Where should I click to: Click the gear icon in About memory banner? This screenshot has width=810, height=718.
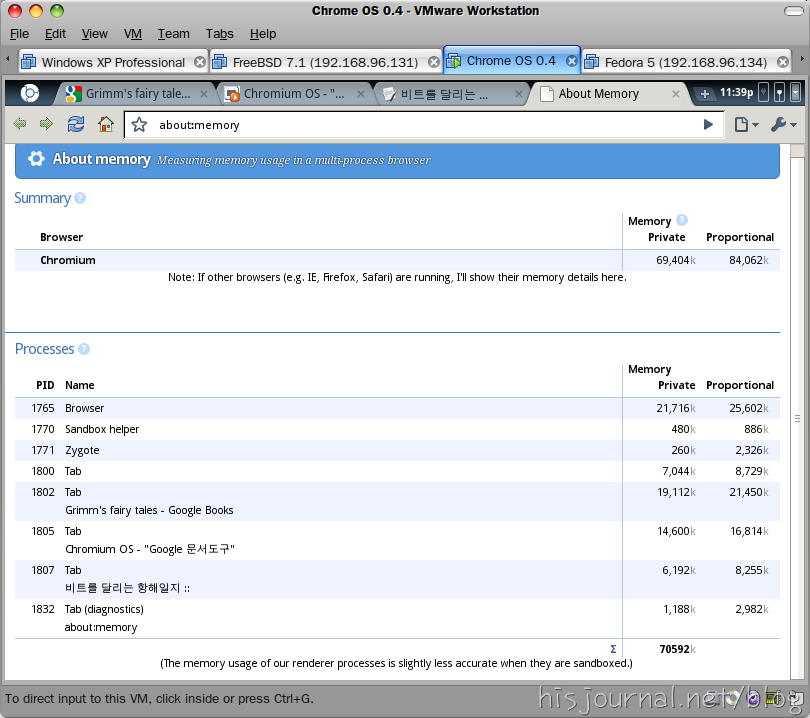36,159
